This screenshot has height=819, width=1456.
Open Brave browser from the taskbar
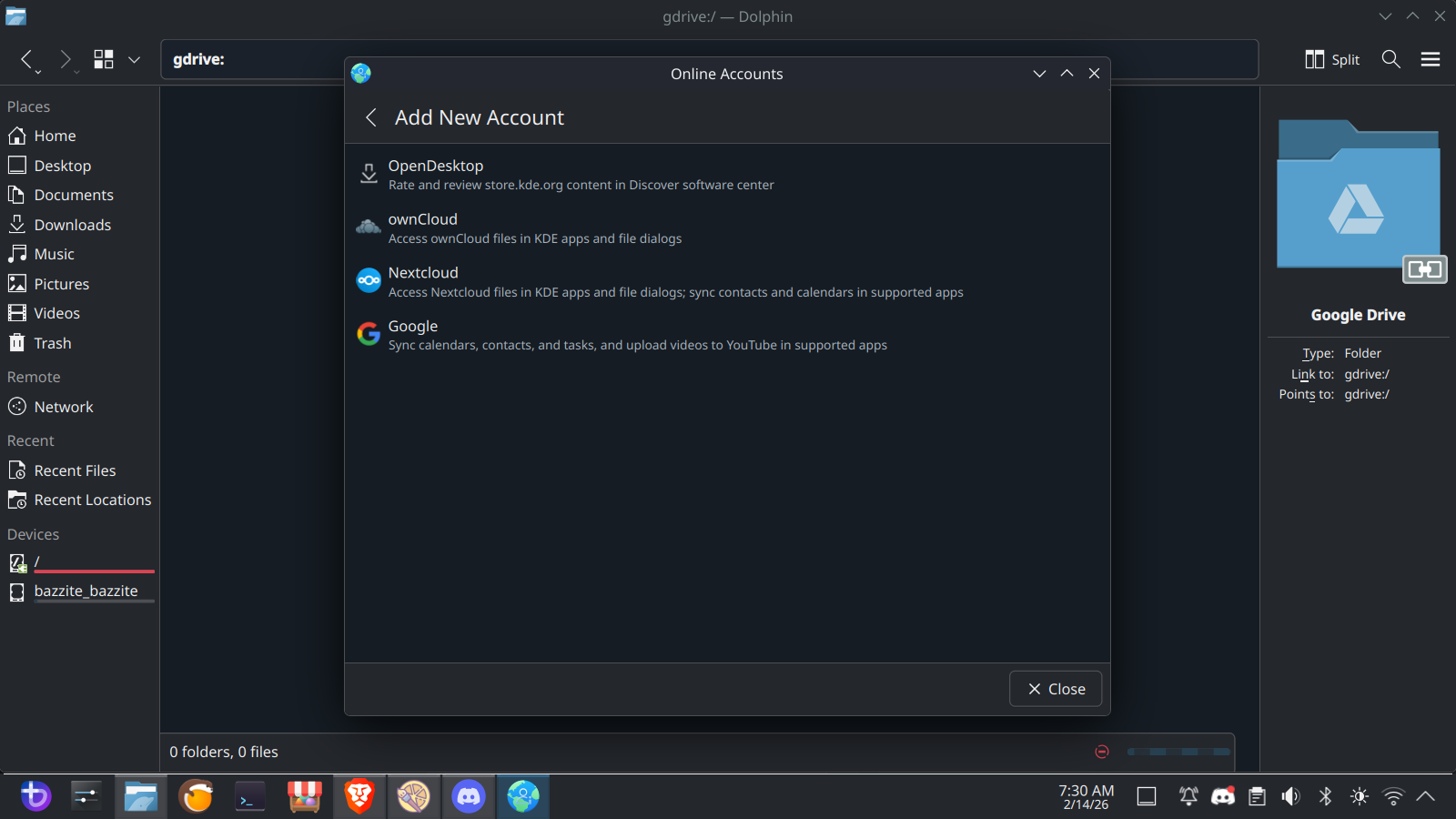[359, 796]
